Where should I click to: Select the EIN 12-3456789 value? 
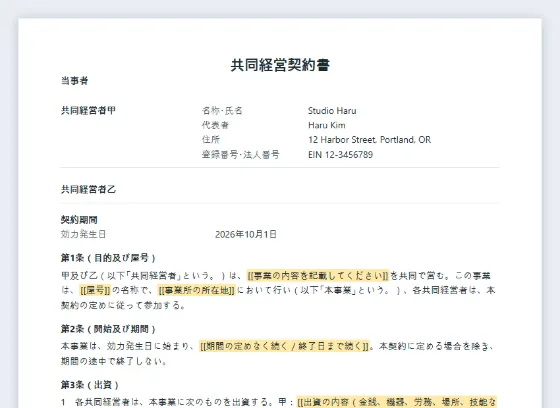click(340, 155)
